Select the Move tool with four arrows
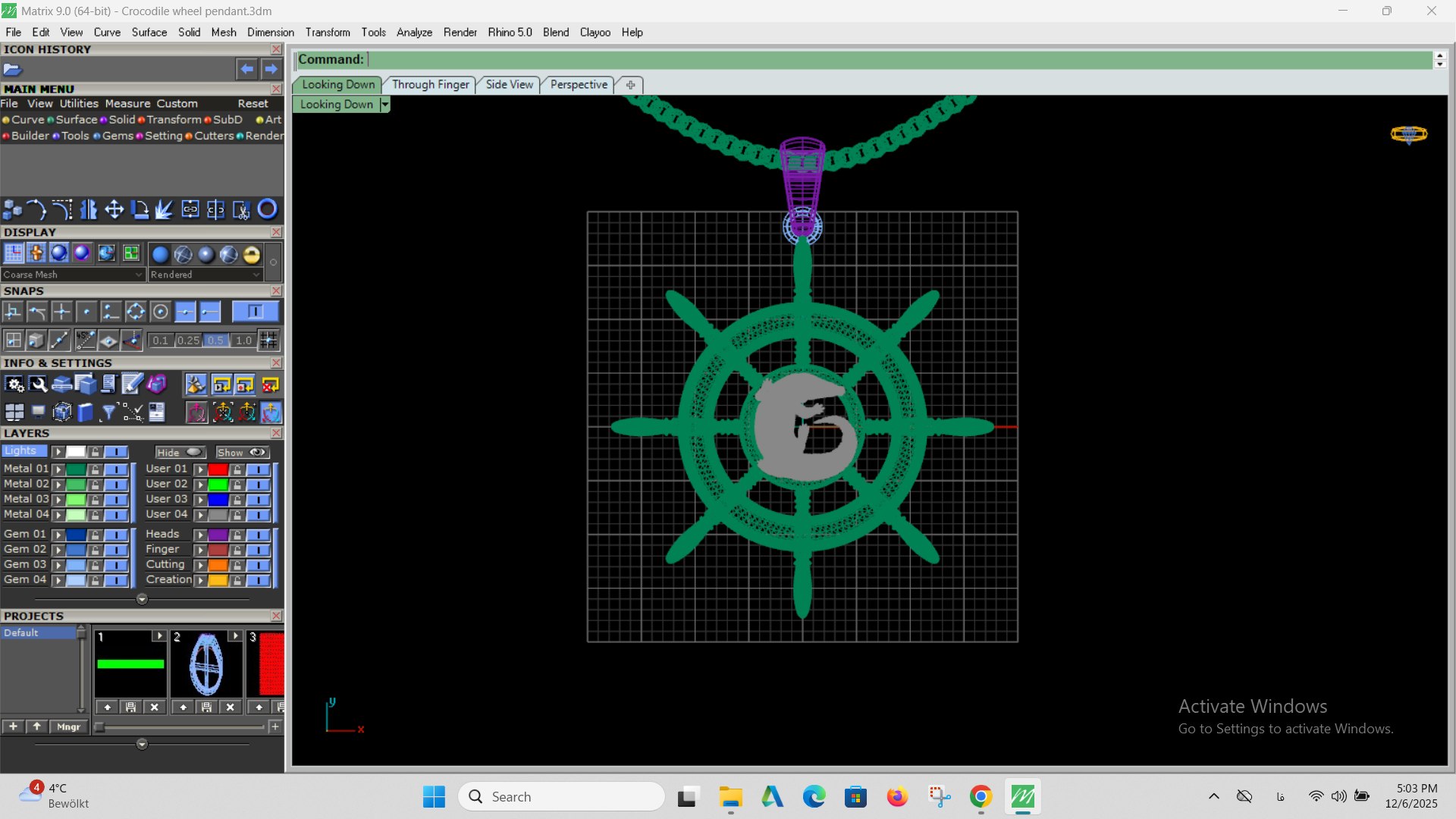The image size is (1456, 819). tap(114, 209)
